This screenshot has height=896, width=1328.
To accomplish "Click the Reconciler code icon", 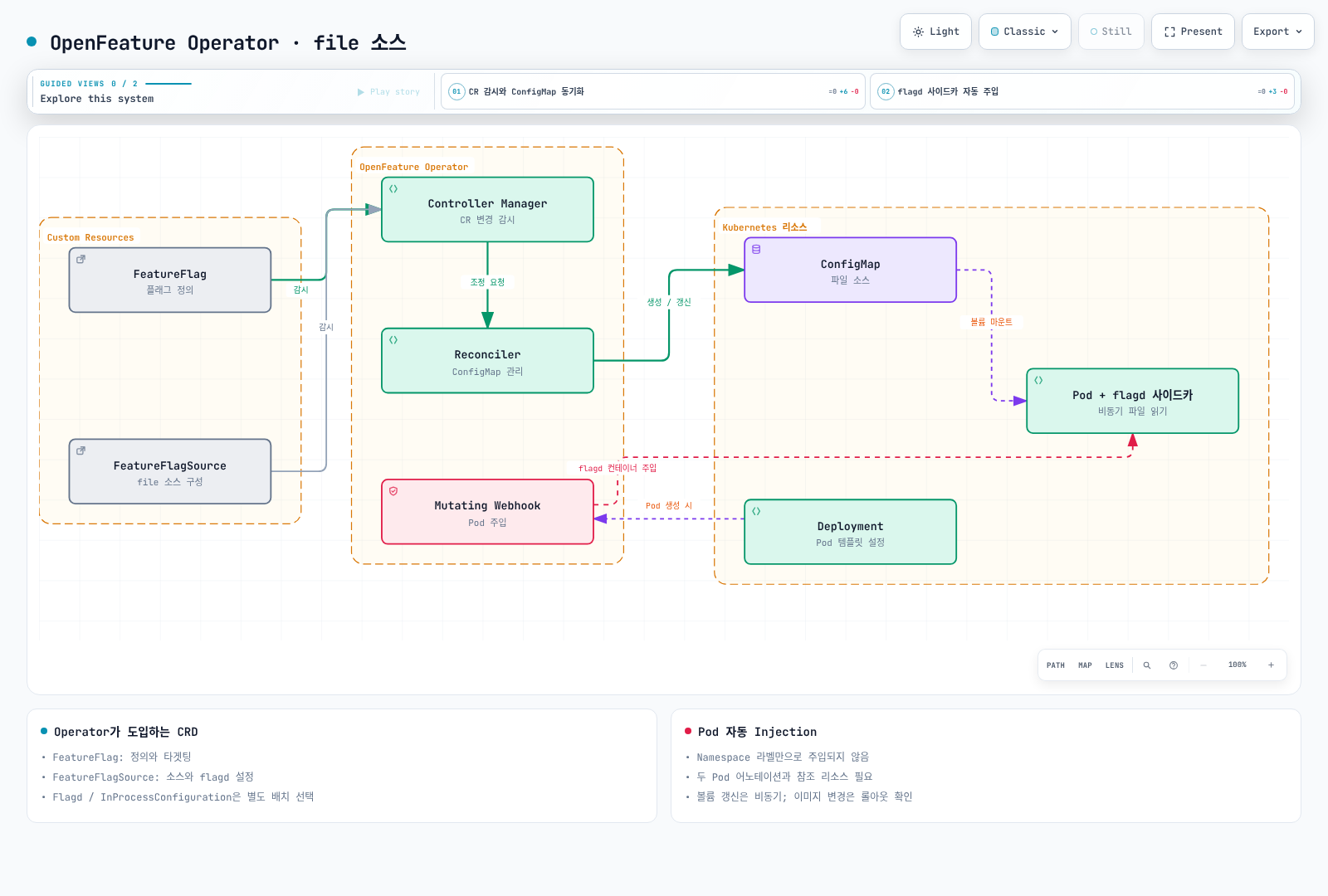I will pos(393,340).
